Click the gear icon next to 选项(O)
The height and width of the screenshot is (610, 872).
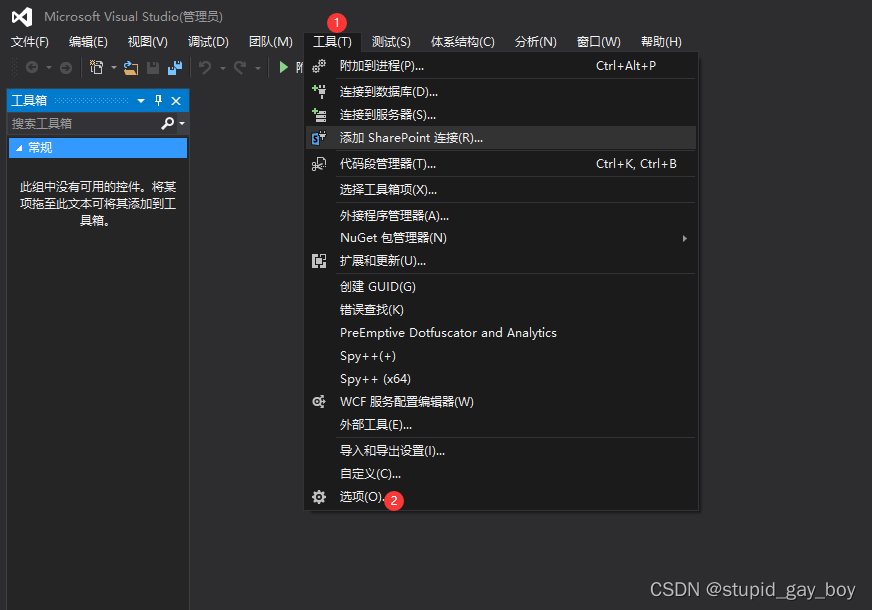[x=319, y=496]
